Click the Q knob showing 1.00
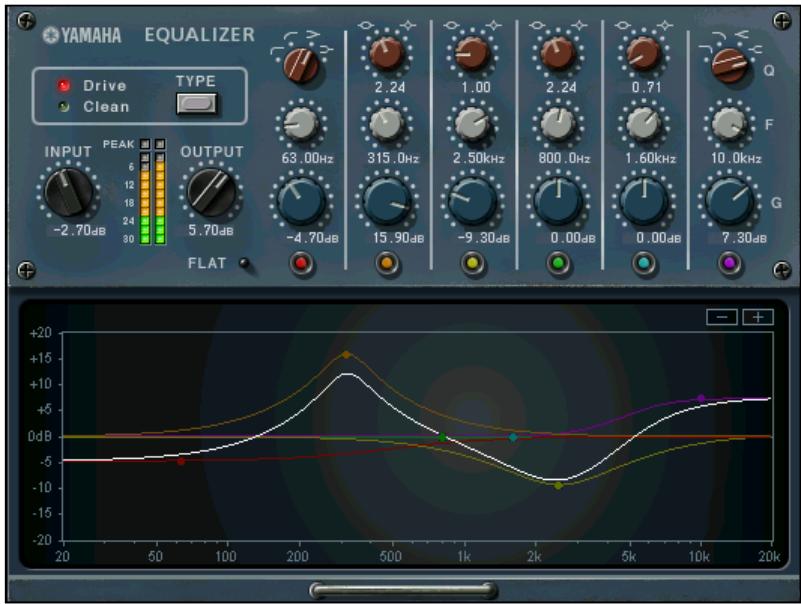Screen dimensions: 801x604 pos(473,54)
